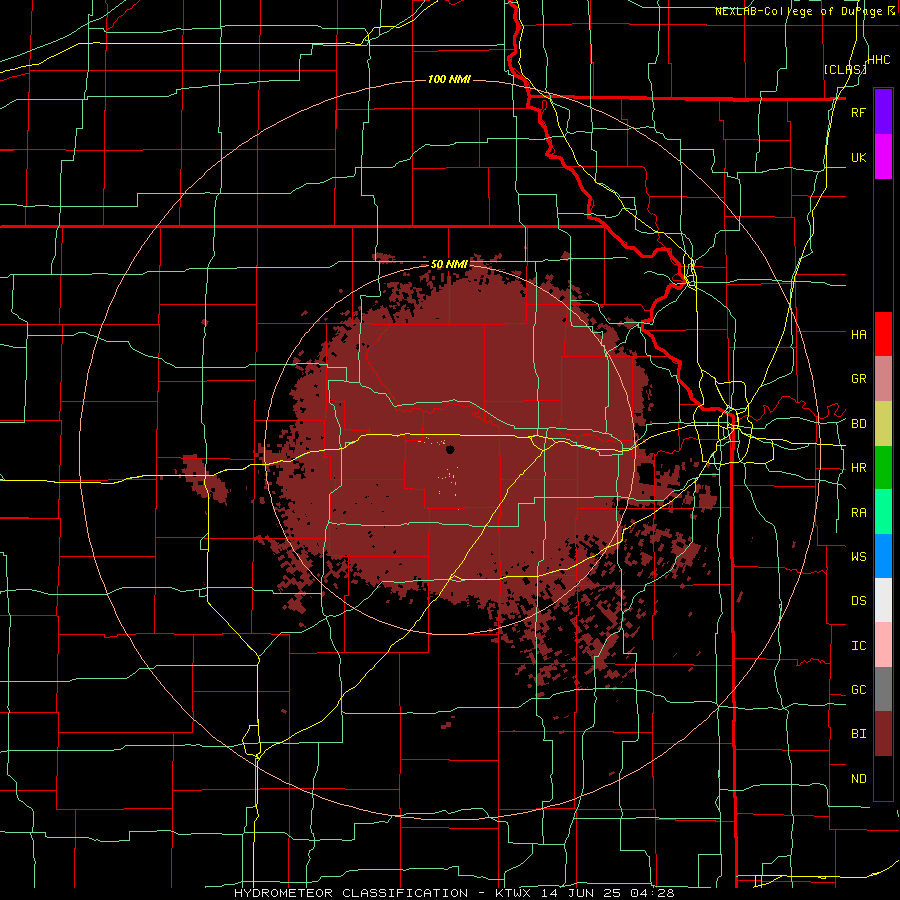This screenshot has width=900, height=900.
Task: Click the 'GC' legend label
Action: (858, 690)
